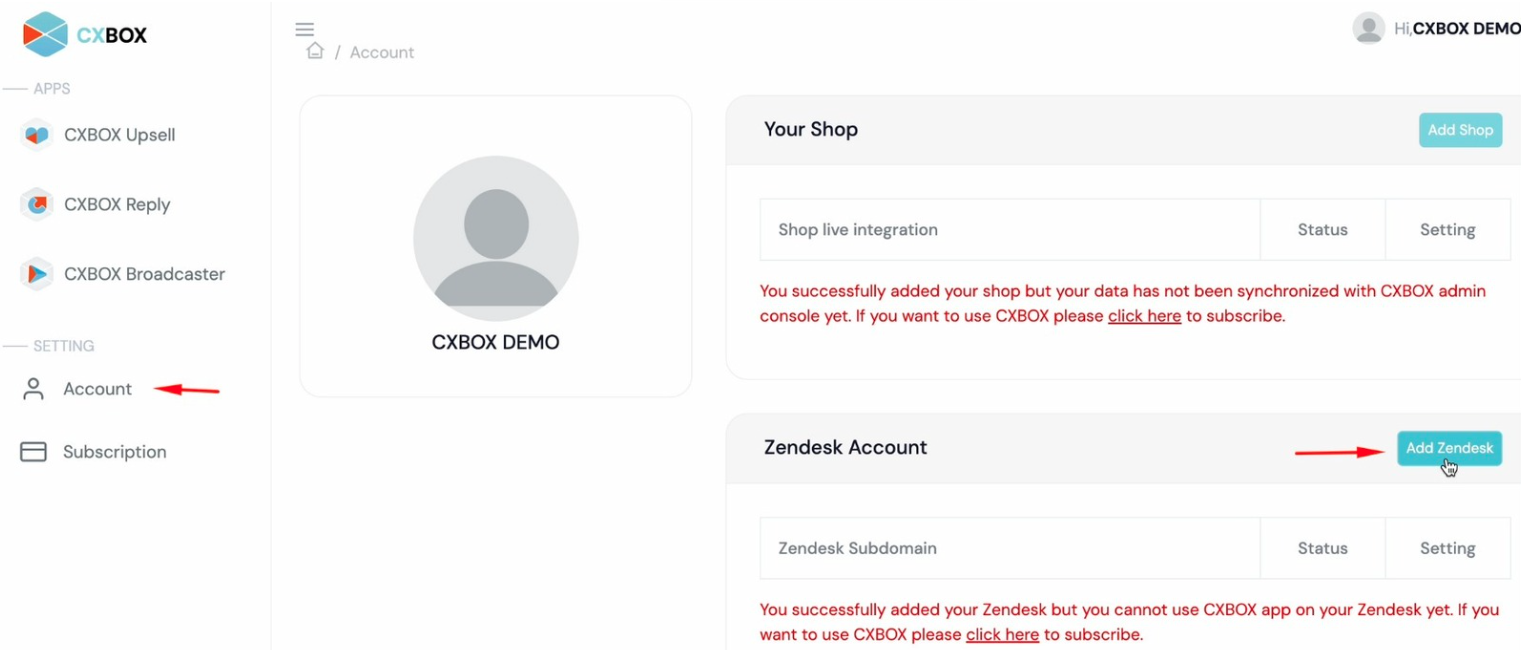The image size is (1521, 650).
Task: Open the Account settings menu item
Action: point(97,389)
